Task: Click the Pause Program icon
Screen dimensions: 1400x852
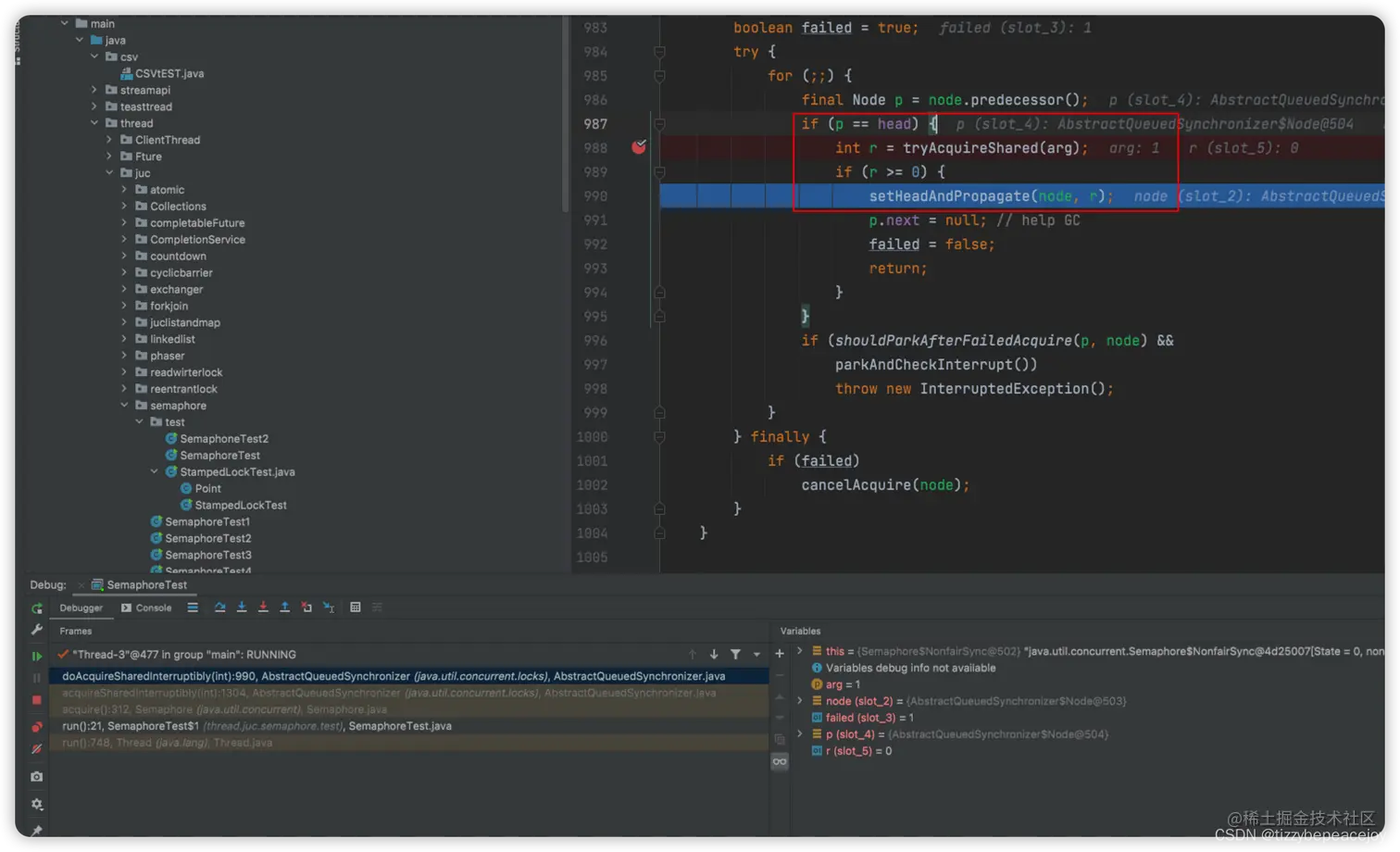Action: coord(37,678)
